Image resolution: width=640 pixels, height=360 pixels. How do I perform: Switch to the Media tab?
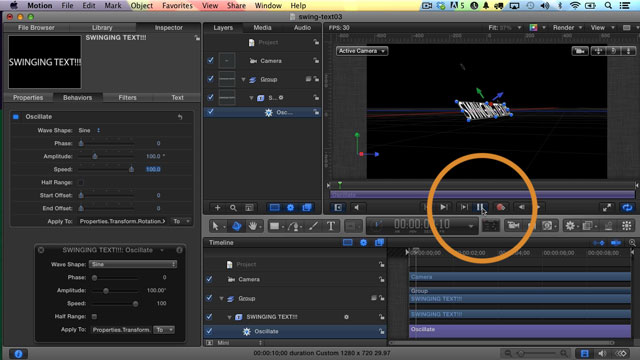[262, 28]
